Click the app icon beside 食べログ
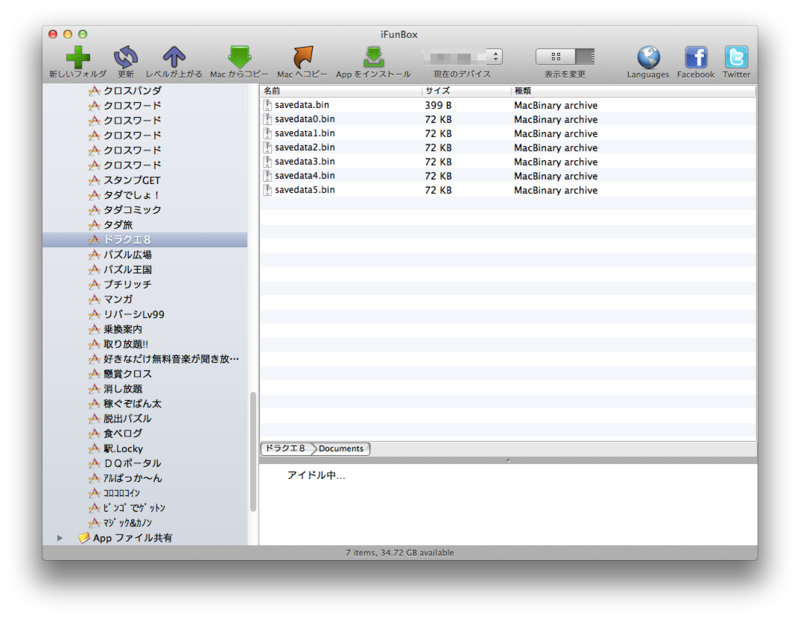Viewport: 800px width, 619px height. 94,433
